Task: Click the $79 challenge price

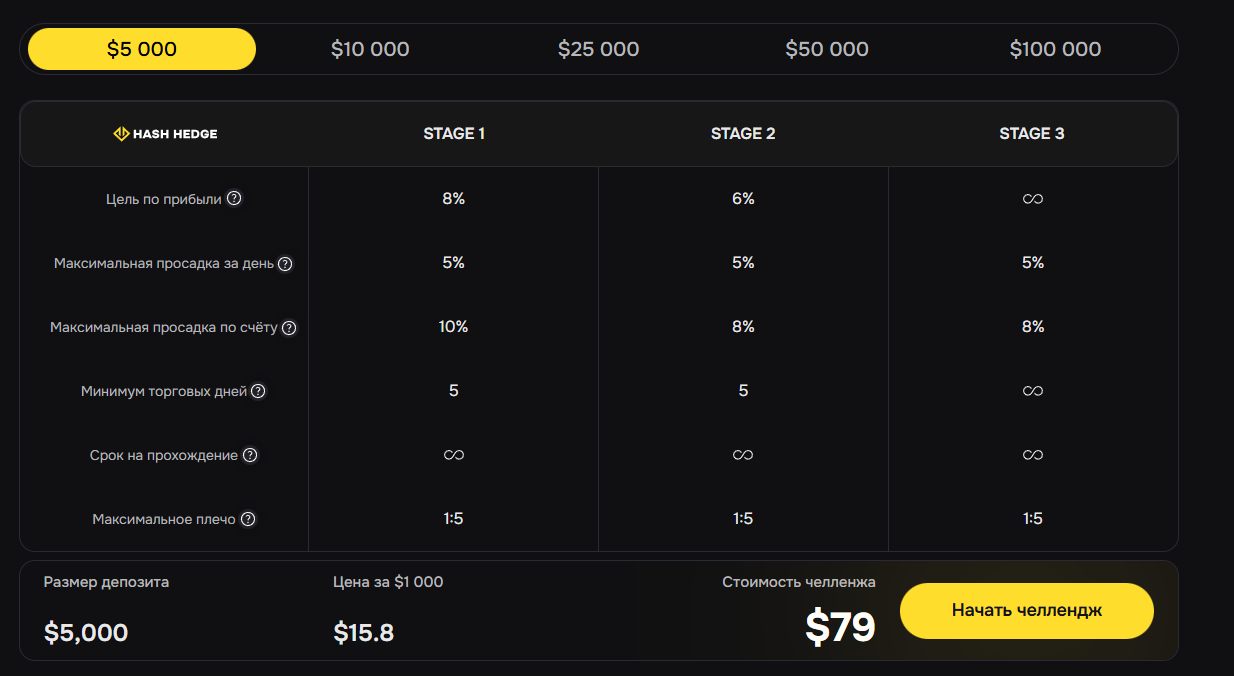Action: [x=840, y=626]
